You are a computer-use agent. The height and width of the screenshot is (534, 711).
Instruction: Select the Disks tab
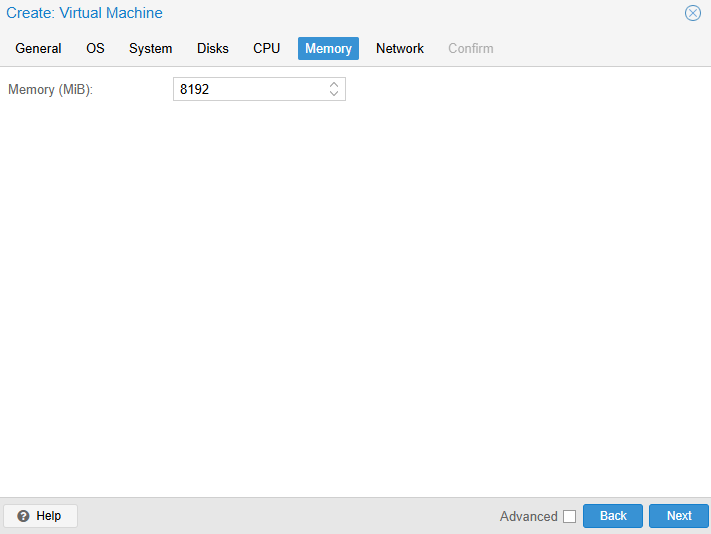212,48
